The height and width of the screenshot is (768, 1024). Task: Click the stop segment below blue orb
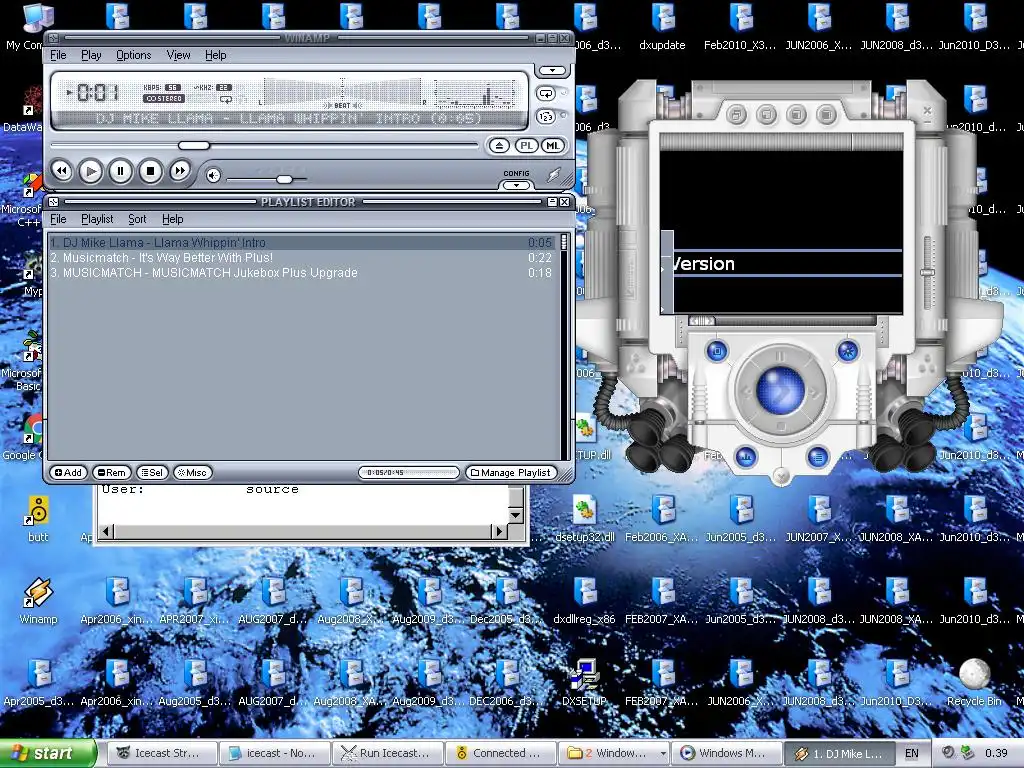(x=780, y=426)
